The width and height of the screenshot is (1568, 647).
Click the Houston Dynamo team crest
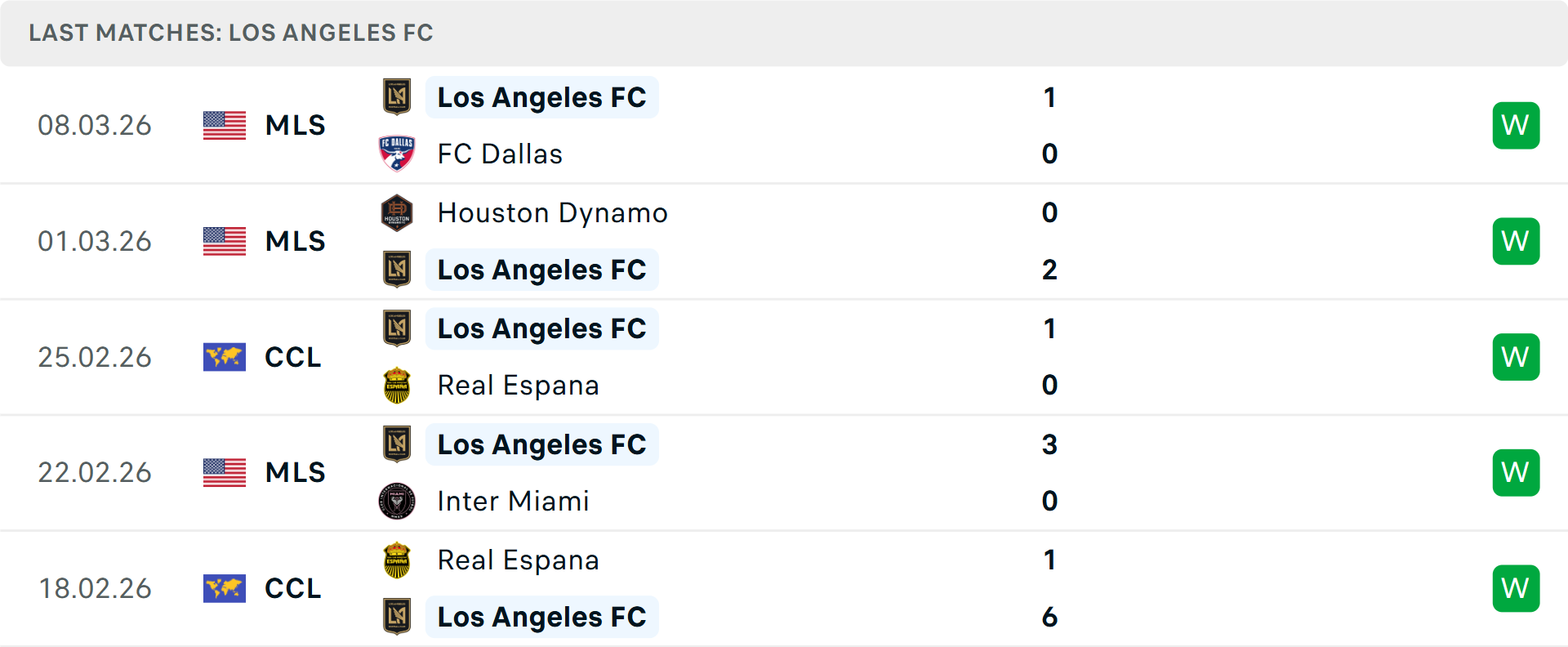coord(397,212)
